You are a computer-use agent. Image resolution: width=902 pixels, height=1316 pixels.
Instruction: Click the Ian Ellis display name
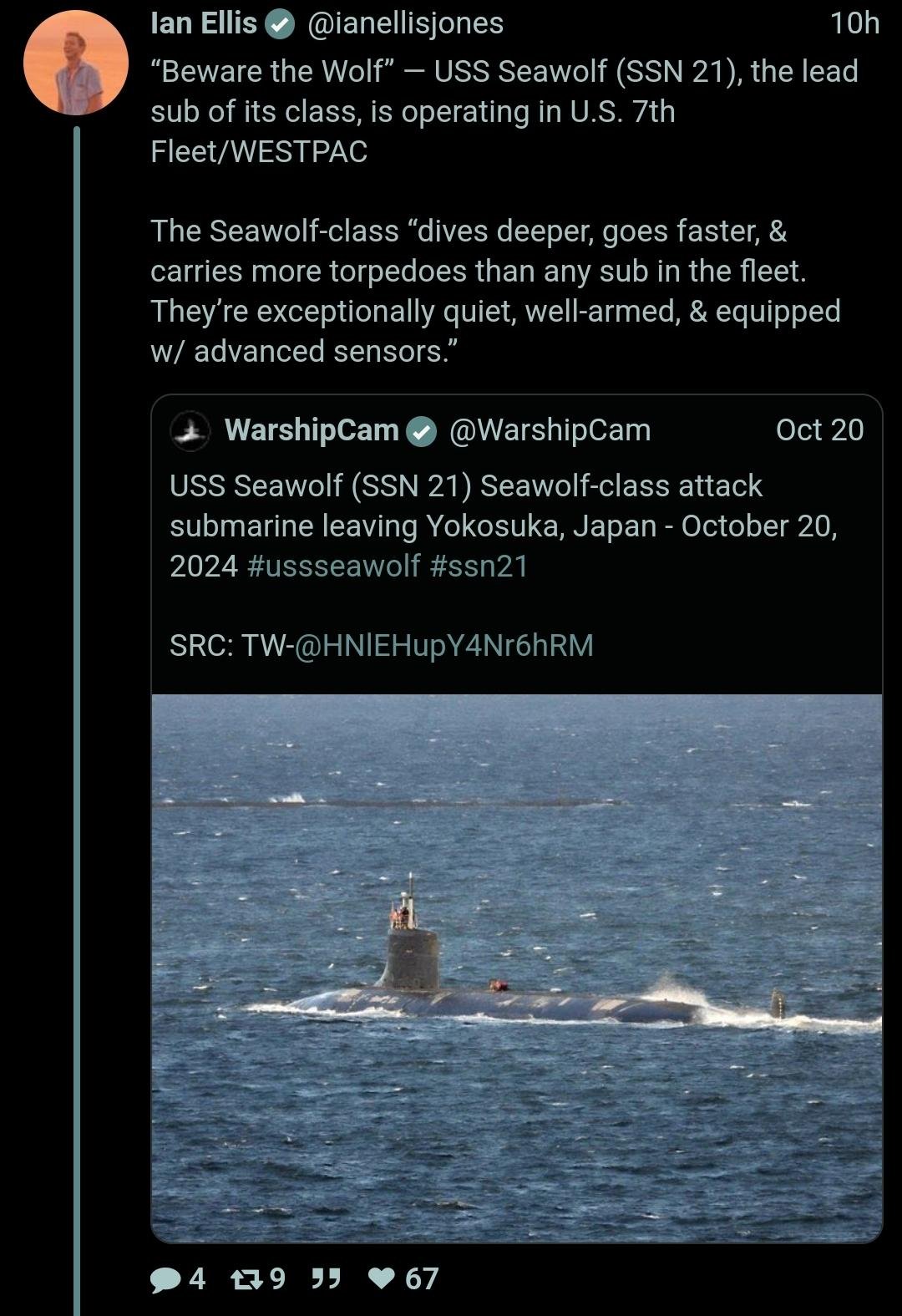(204, 23)
